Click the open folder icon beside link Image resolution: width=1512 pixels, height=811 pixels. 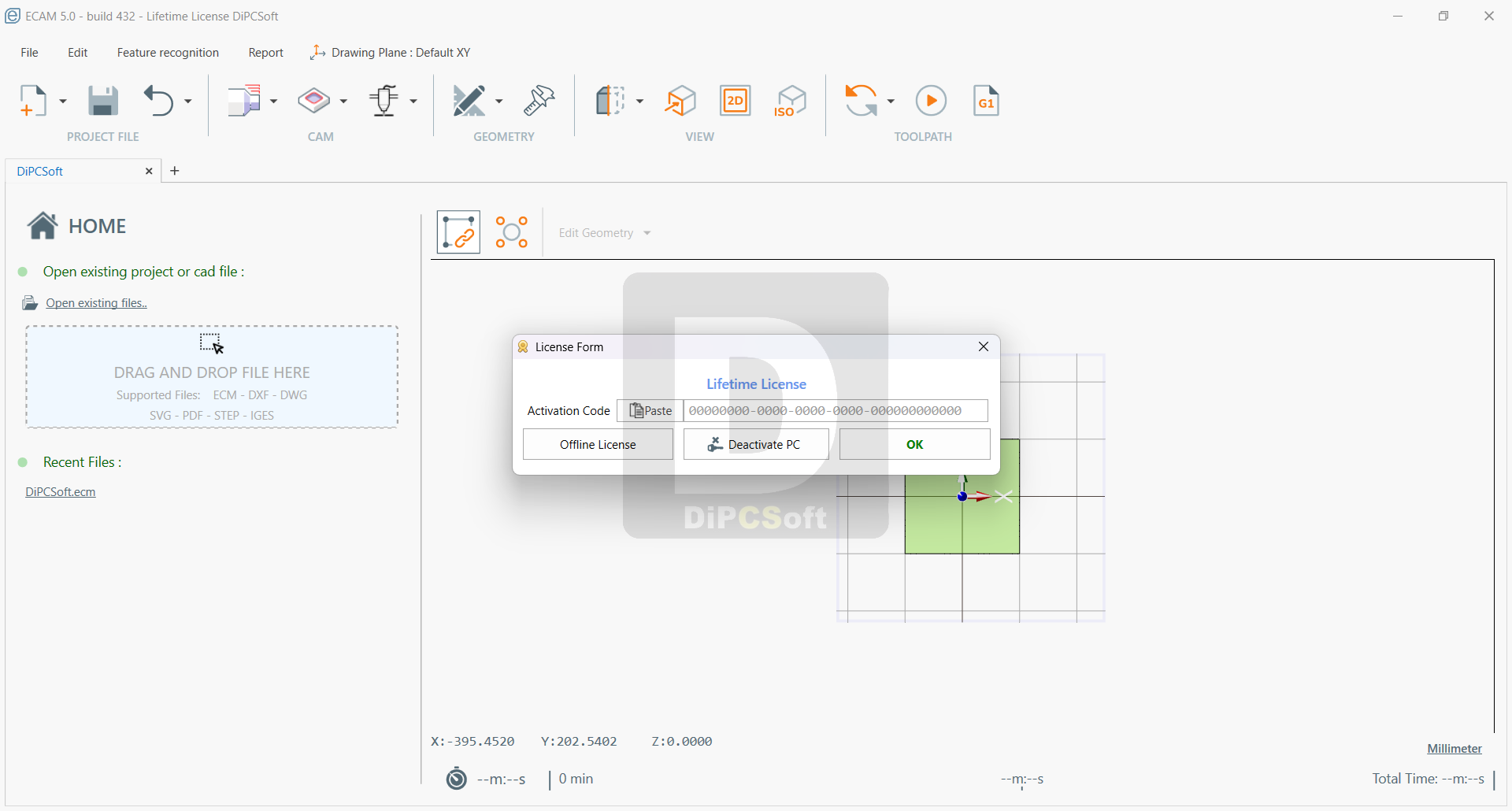(x=30, y=303)
